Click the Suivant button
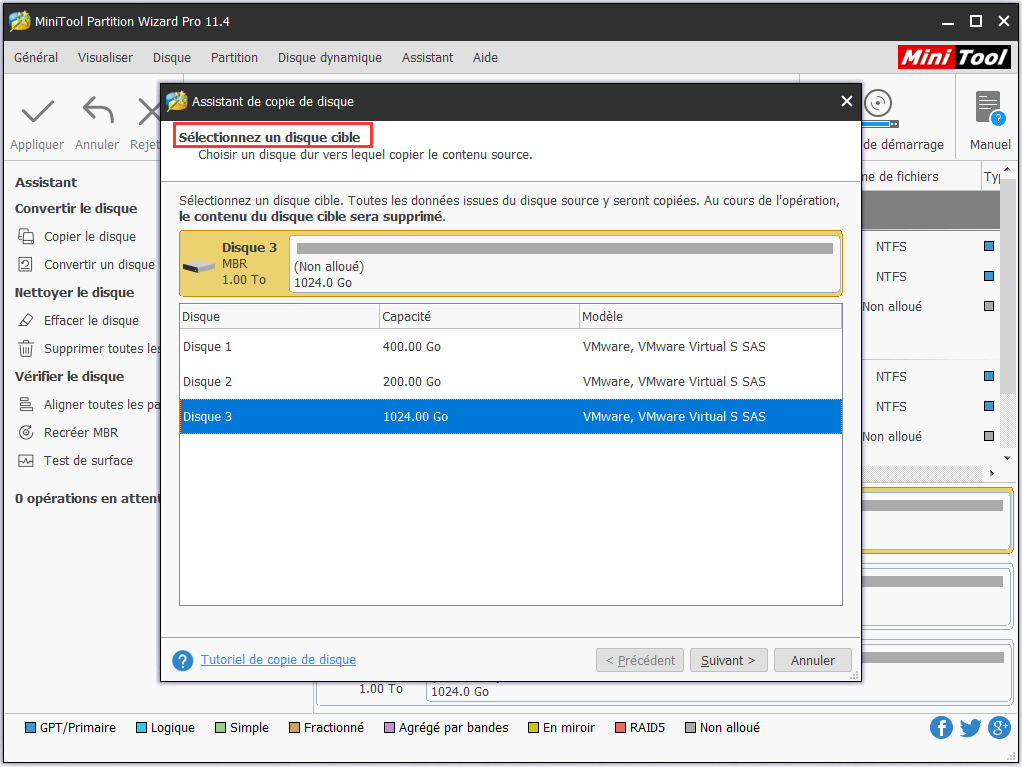Screen dimensions: 1022x767 [x=728, y=661]
